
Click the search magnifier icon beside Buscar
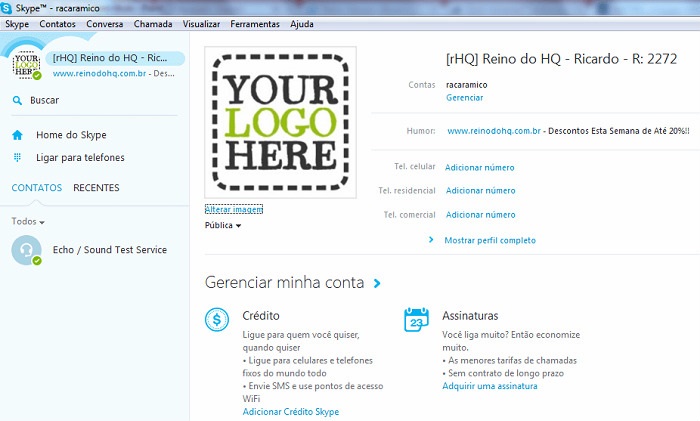(17, 100)
